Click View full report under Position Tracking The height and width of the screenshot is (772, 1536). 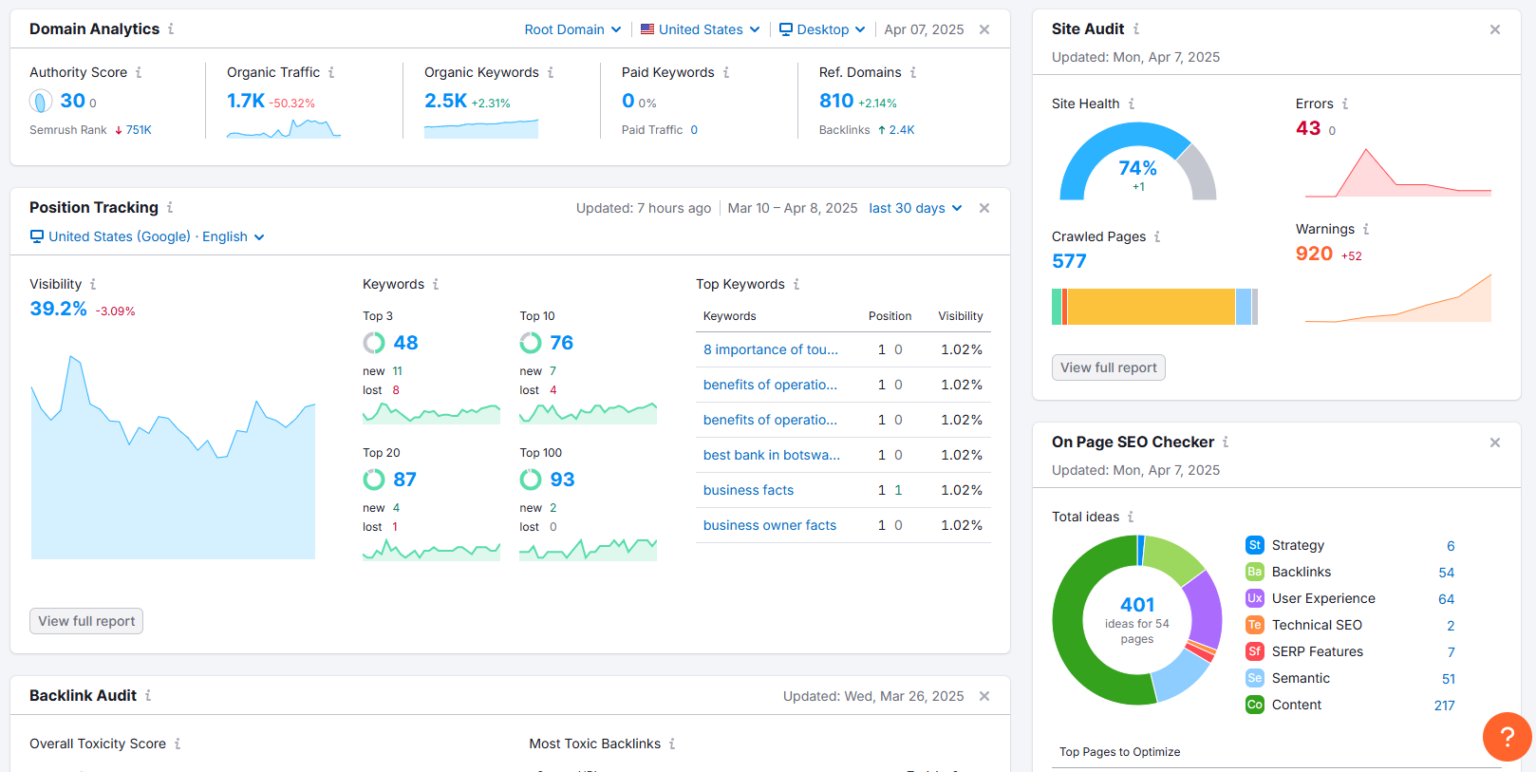click(86, 620)
